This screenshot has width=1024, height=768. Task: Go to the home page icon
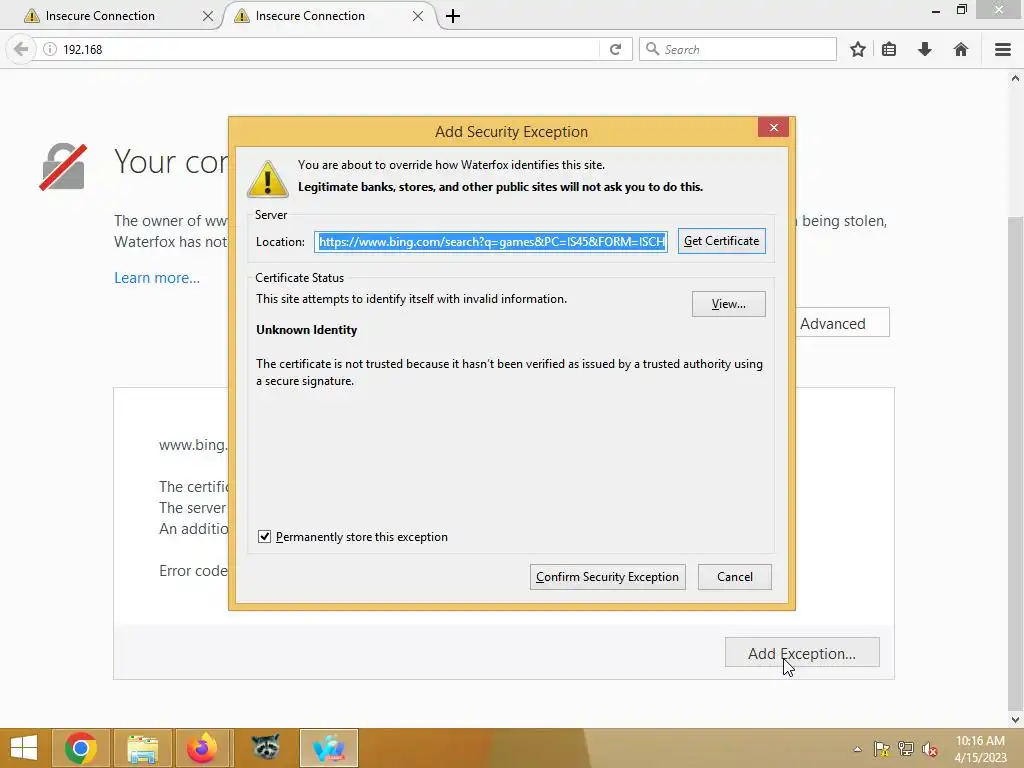coord(961,49)
